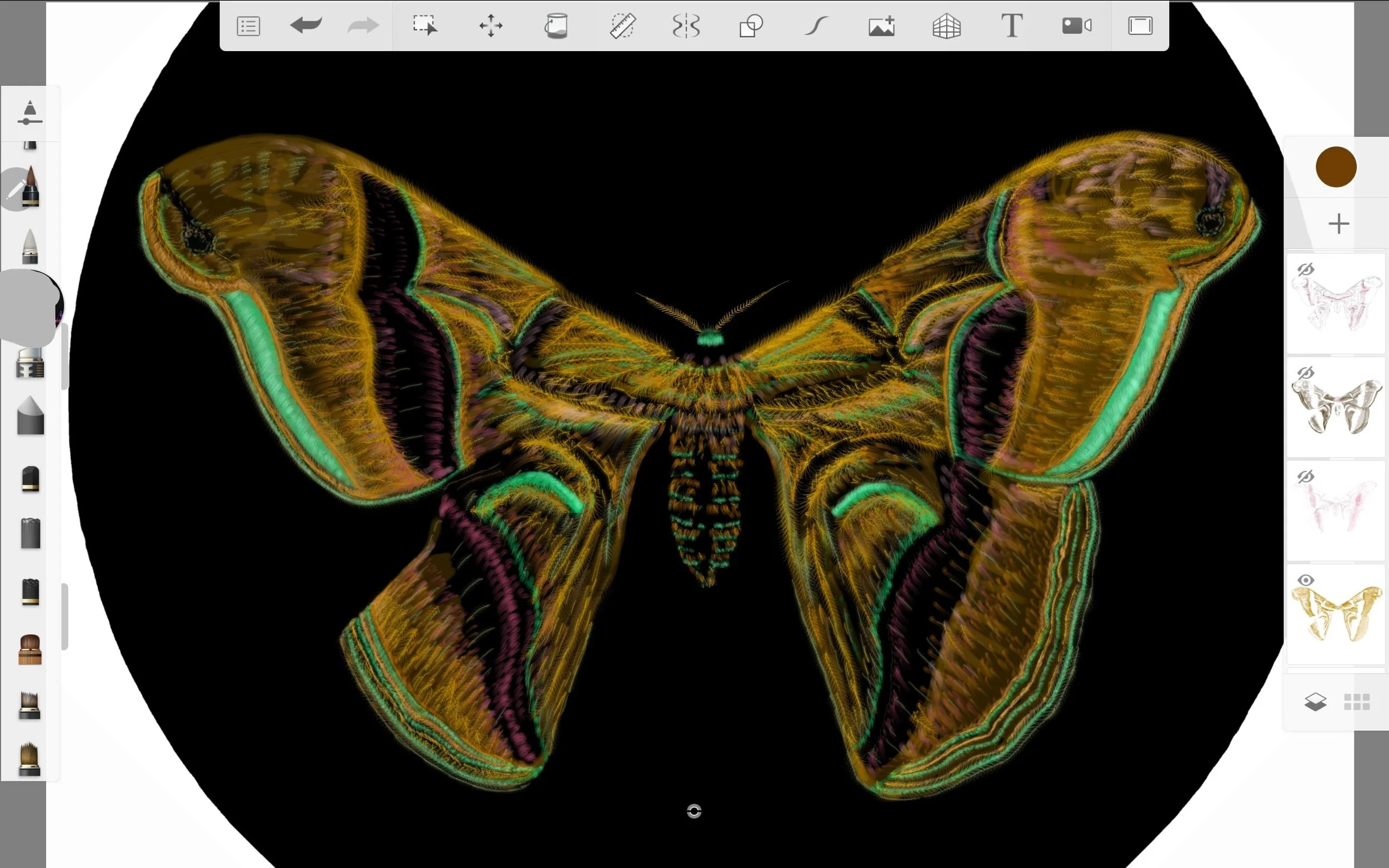Select the brown wide bristle brush
This screenshot has height=868, width=1389.
[30, 649]
